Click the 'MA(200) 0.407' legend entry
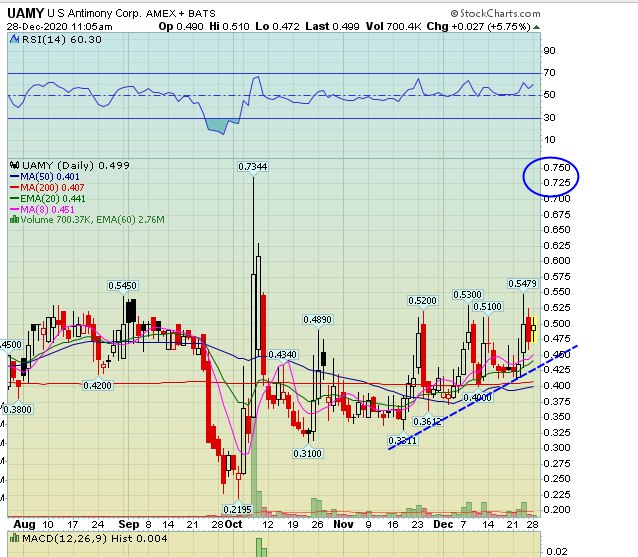This screenshot has height=557, width=638. (x=52, y=188)
